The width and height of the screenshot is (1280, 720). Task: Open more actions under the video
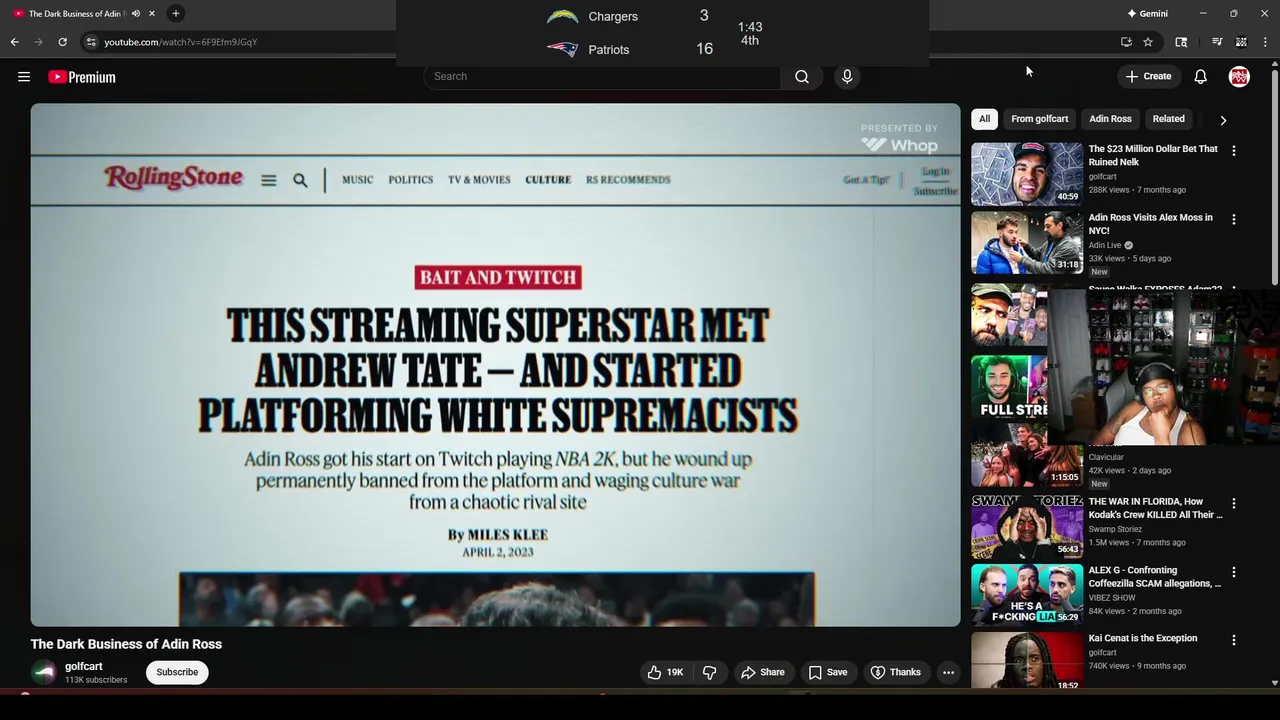coord(948,672)
